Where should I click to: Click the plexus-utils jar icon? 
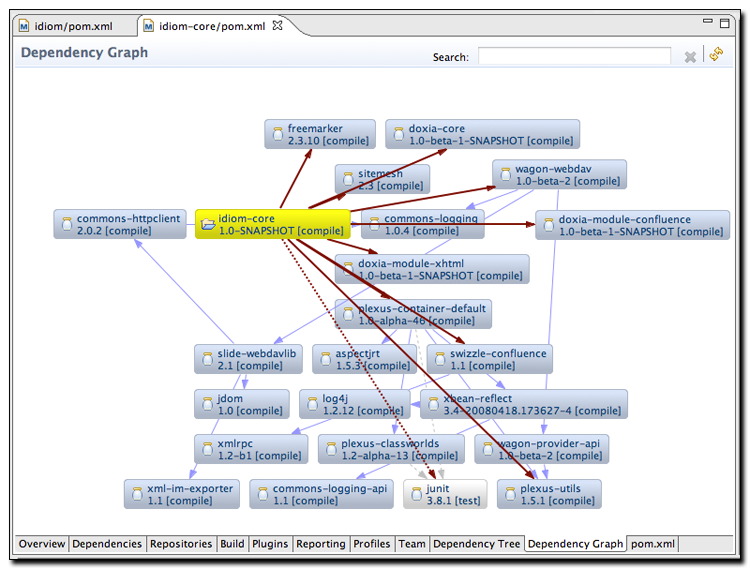click(509, 495)
